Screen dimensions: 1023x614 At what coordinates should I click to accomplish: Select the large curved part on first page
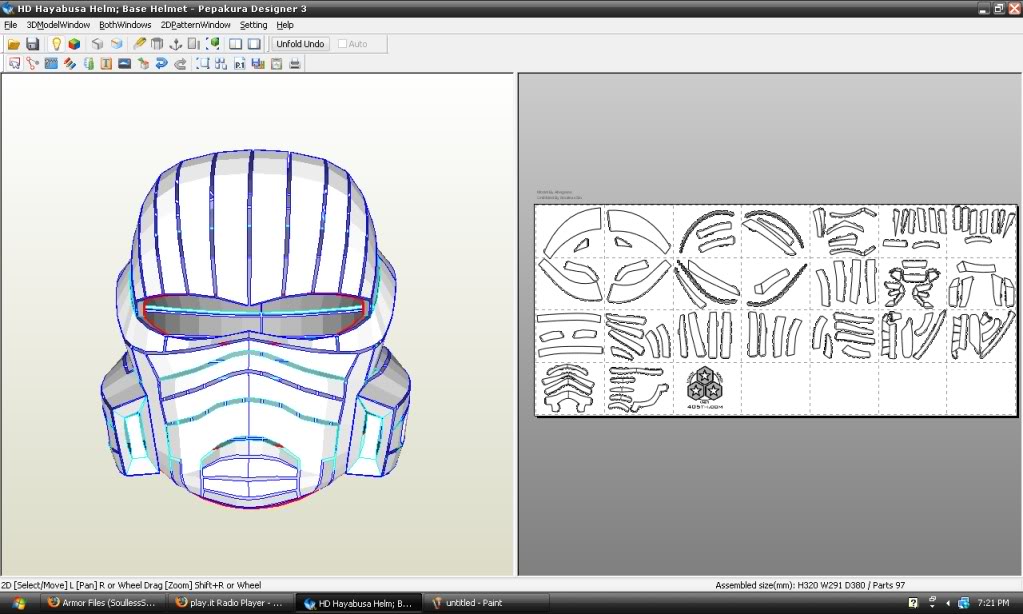pos(572,233)
